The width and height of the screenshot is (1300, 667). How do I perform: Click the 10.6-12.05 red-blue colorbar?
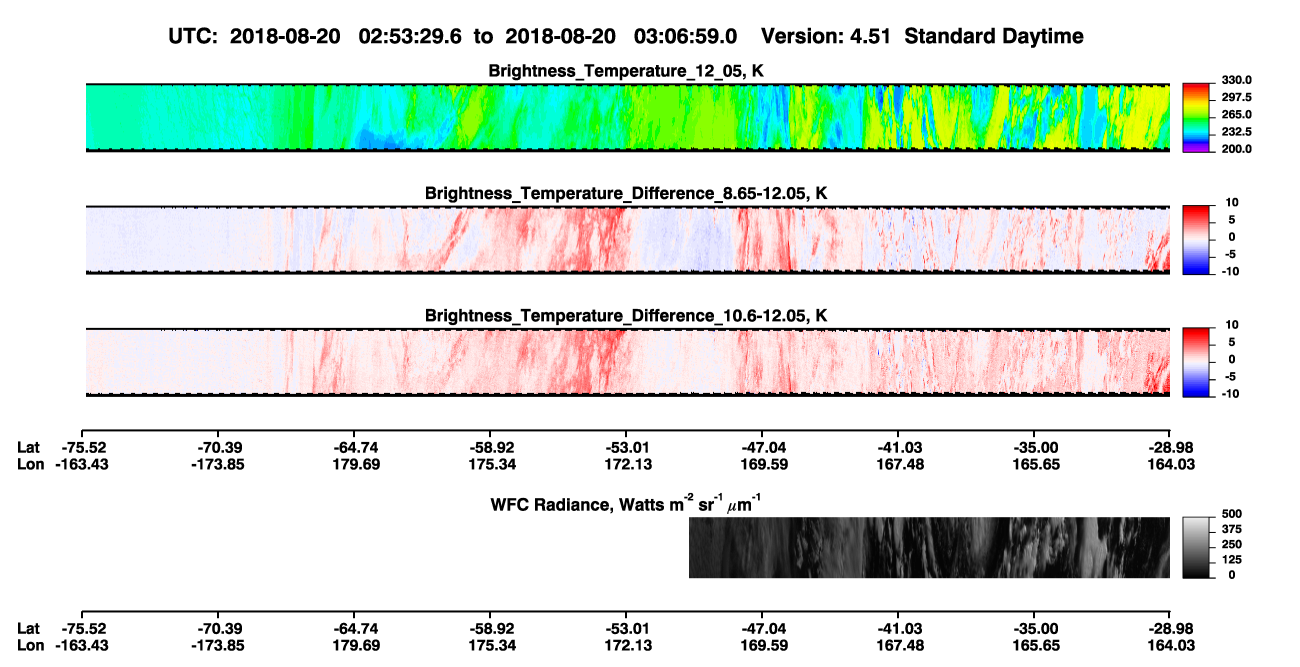pyautogui.click(x=1196, y=362)
